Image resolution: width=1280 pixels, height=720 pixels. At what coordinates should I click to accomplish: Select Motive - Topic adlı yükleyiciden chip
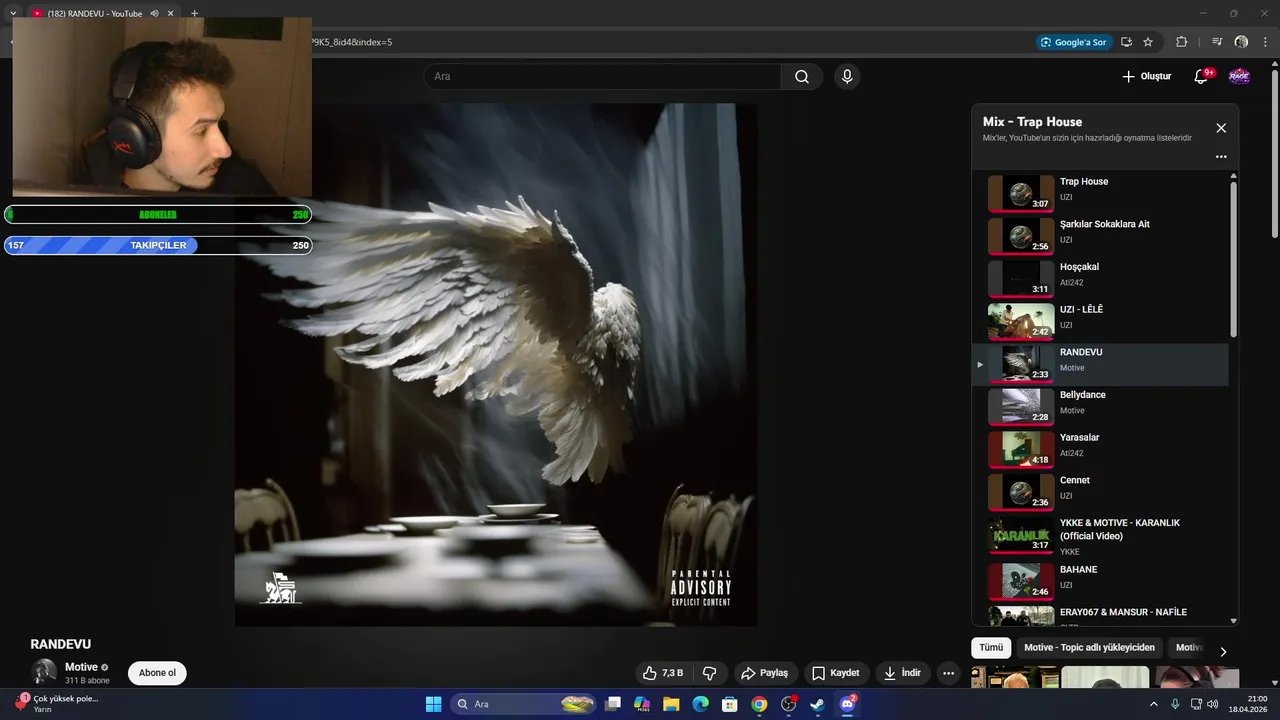coord(1089,648)
